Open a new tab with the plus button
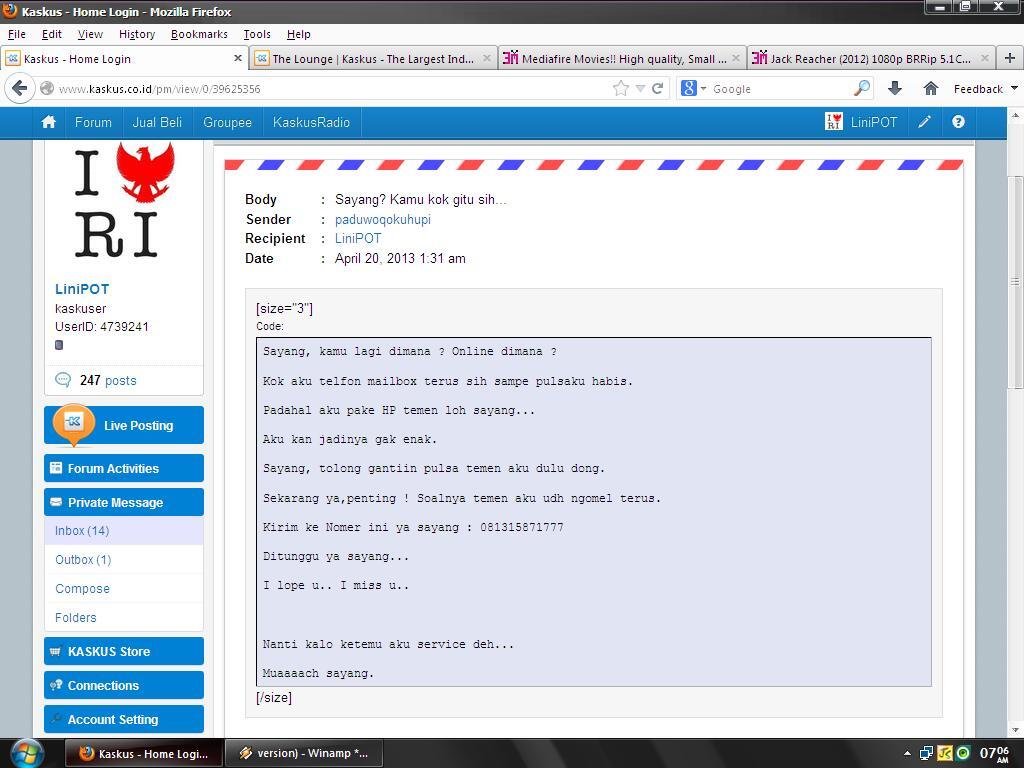This screenshot has height=768, width=1024. point(1010,58)
